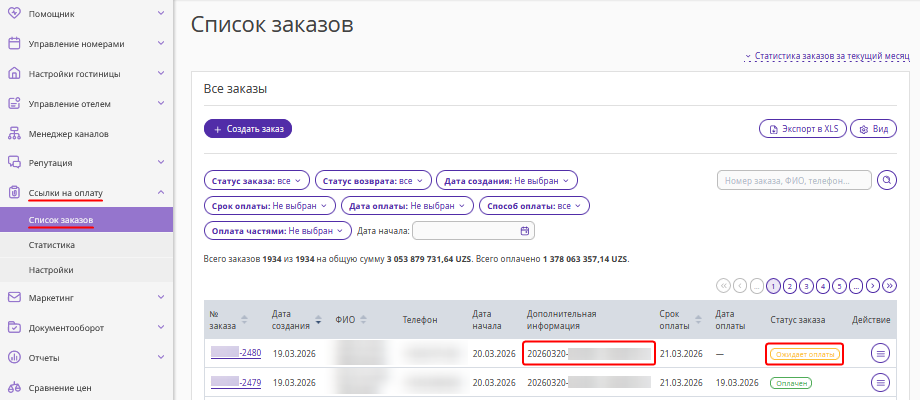Viewport: 920px width, 400px height.
Task: Go to last page of pagination
Action: click(890, 285)
